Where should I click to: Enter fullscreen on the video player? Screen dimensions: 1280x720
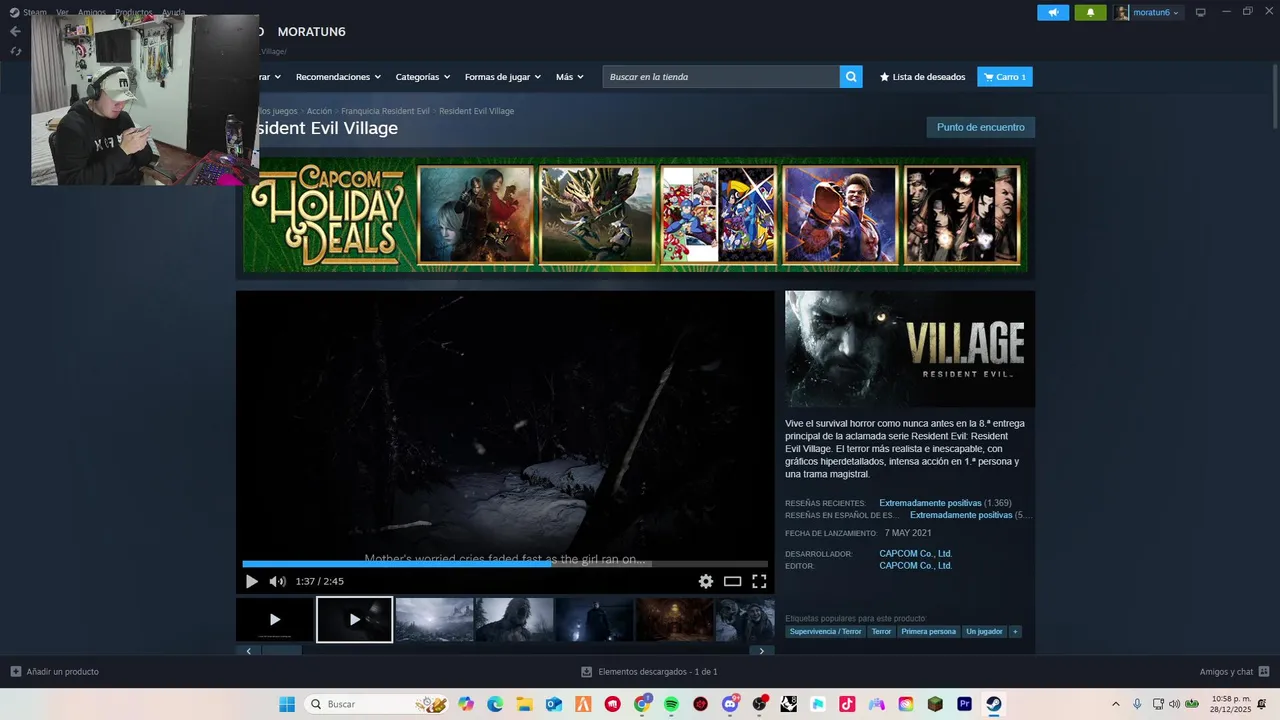(759, 581)
